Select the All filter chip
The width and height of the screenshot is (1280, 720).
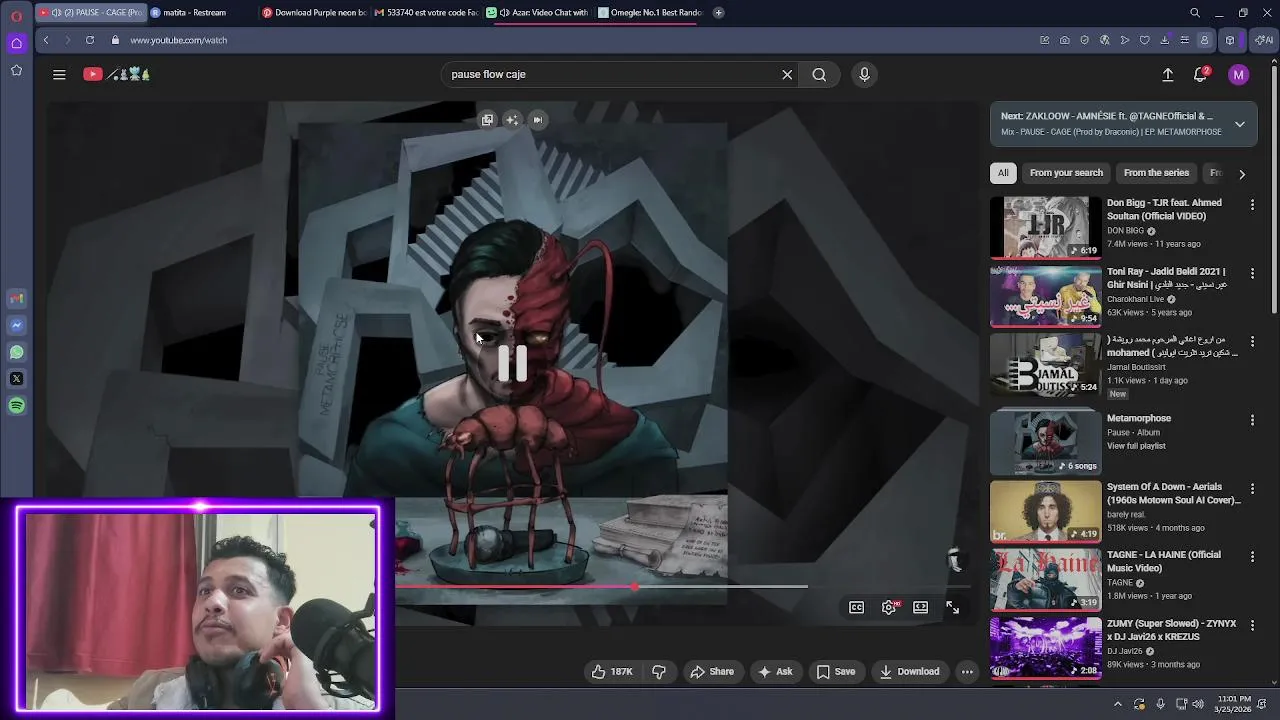(1003, 173)
